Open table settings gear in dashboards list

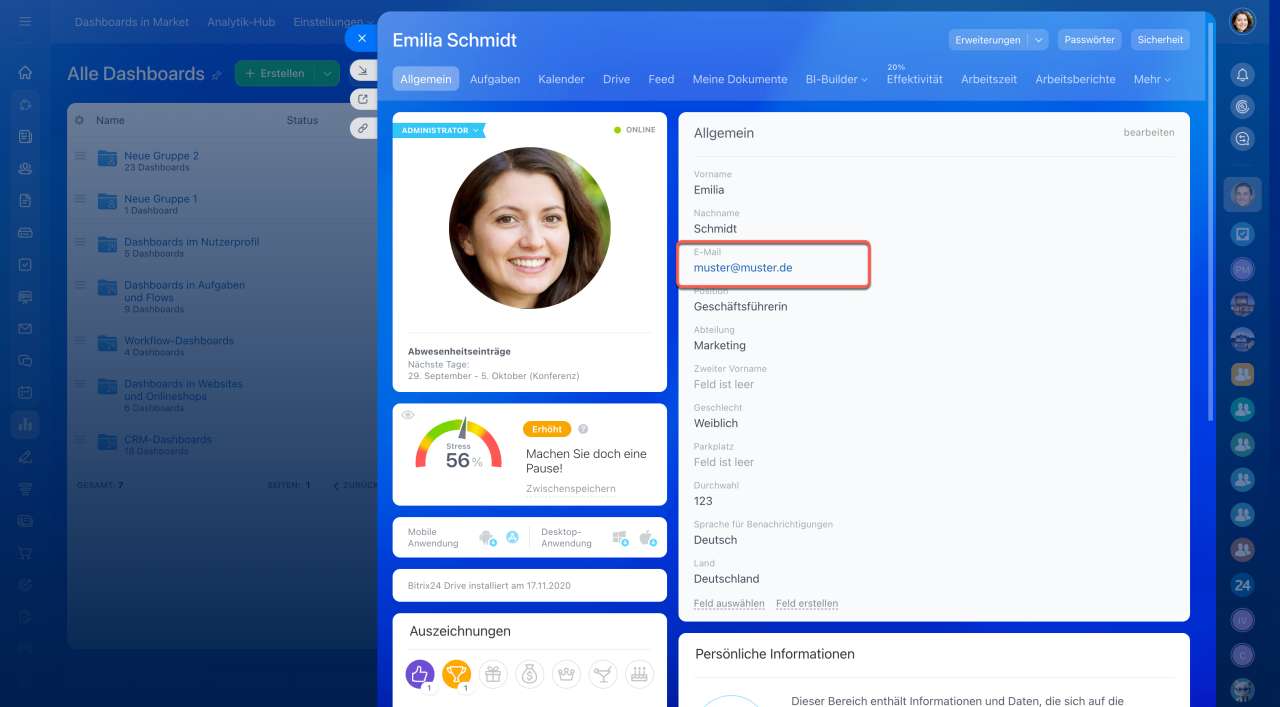tap(80, 120)
